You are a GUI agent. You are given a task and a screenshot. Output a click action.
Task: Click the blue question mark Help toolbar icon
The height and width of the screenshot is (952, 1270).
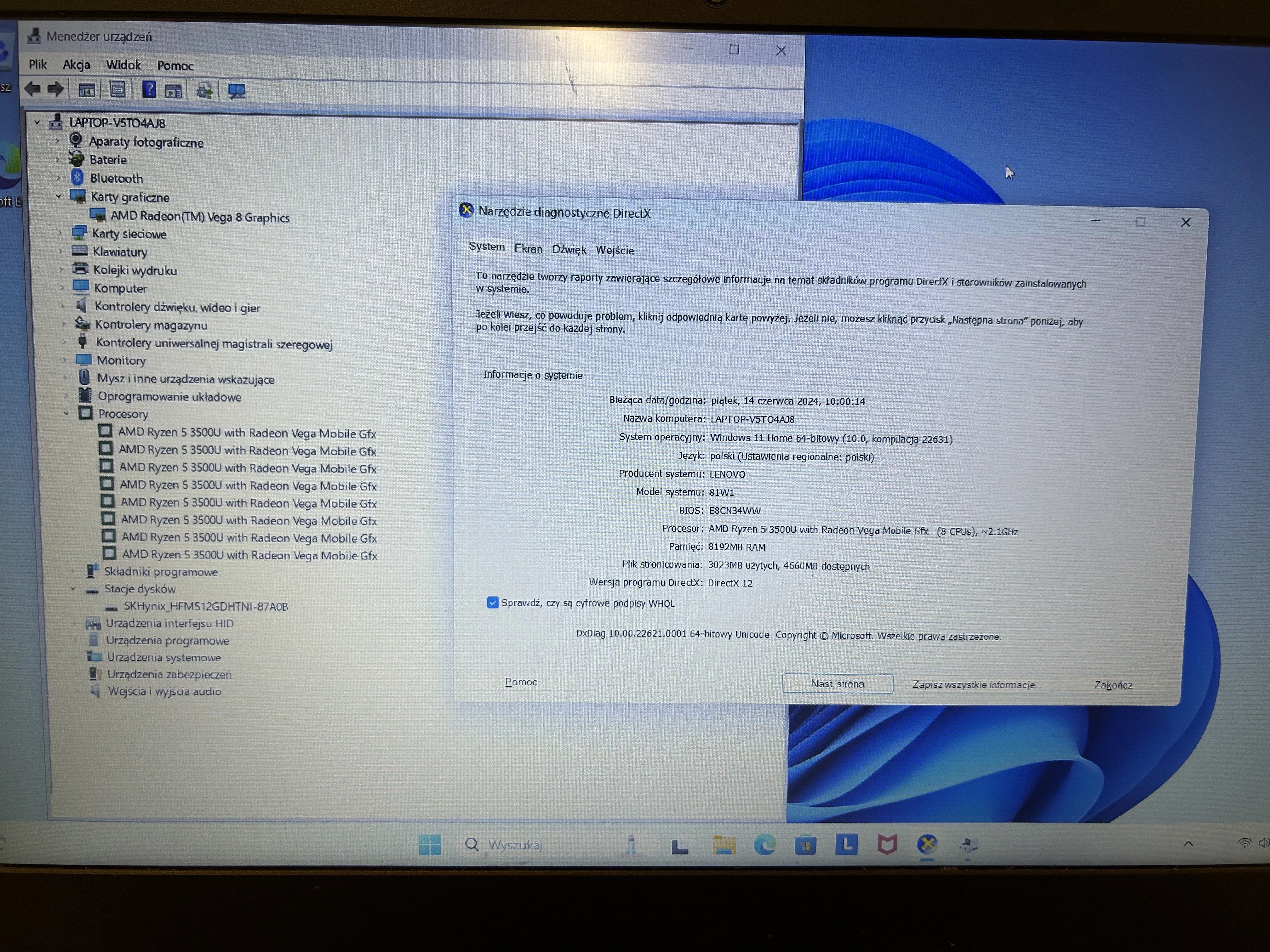coord(149,89)
